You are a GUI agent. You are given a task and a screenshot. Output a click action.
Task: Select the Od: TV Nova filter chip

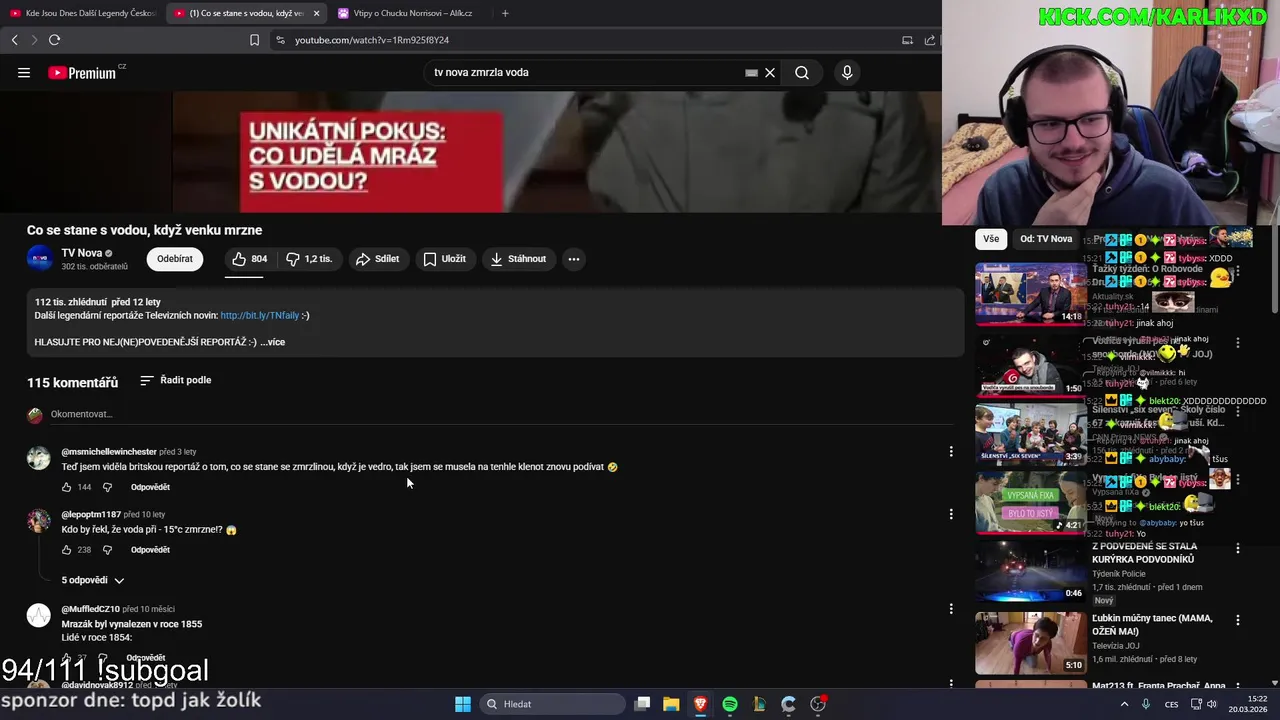point(1046,239)
